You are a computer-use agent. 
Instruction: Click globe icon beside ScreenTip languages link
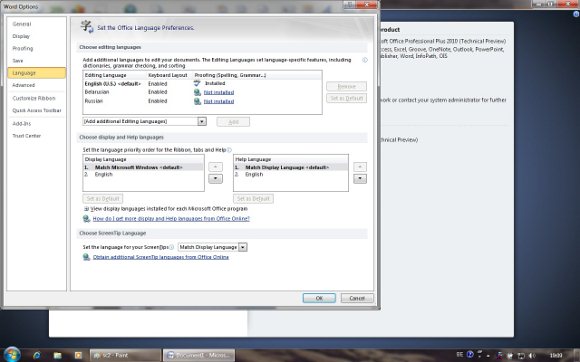[86, 257]
